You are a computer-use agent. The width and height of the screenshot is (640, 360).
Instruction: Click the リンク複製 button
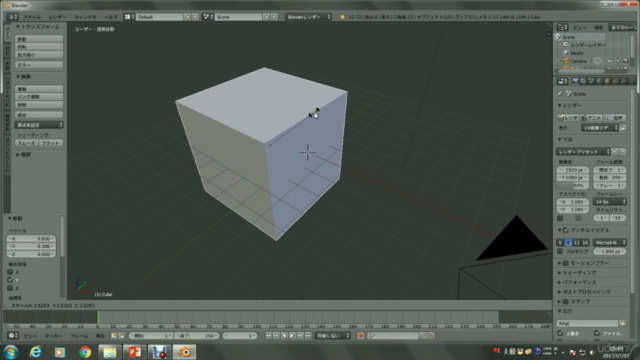[39, 97]
